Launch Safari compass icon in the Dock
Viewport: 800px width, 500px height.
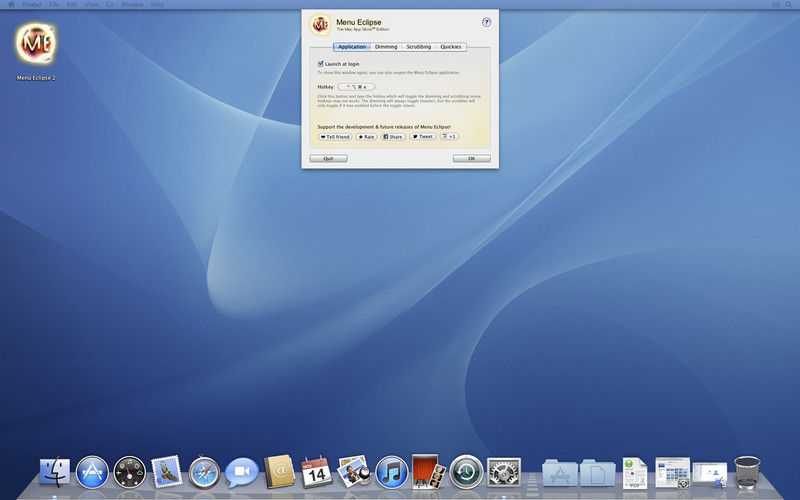point(204,472)
